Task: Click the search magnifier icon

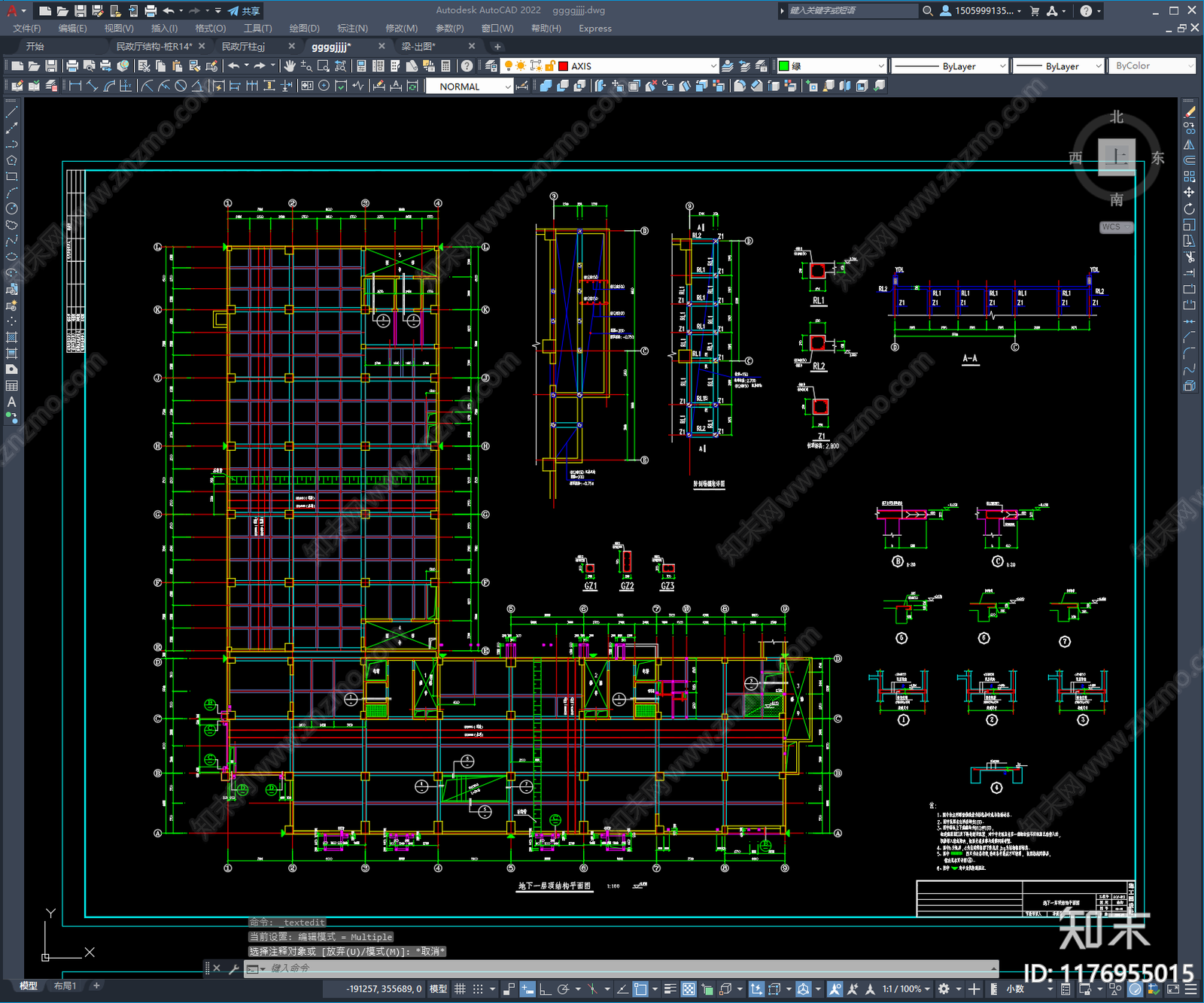Action: point(927,11)
